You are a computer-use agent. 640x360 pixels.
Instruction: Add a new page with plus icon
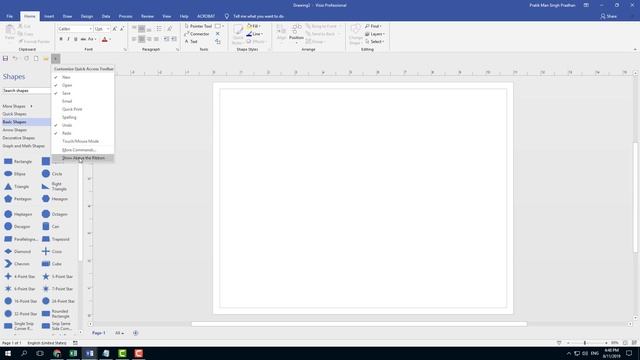136,333
